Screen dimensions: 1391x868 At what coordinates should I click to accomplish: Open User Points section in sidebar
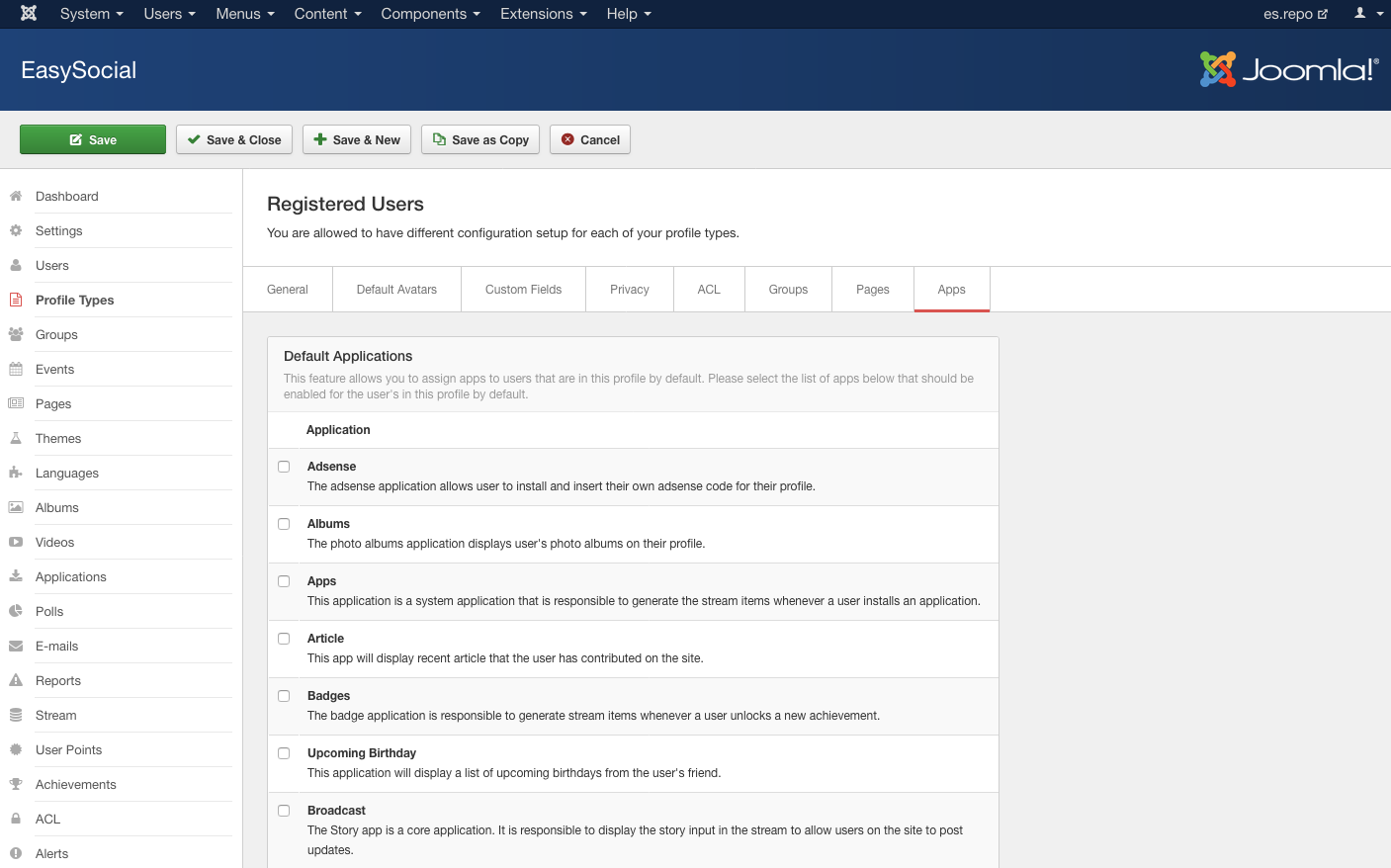[x=68, y=749]
